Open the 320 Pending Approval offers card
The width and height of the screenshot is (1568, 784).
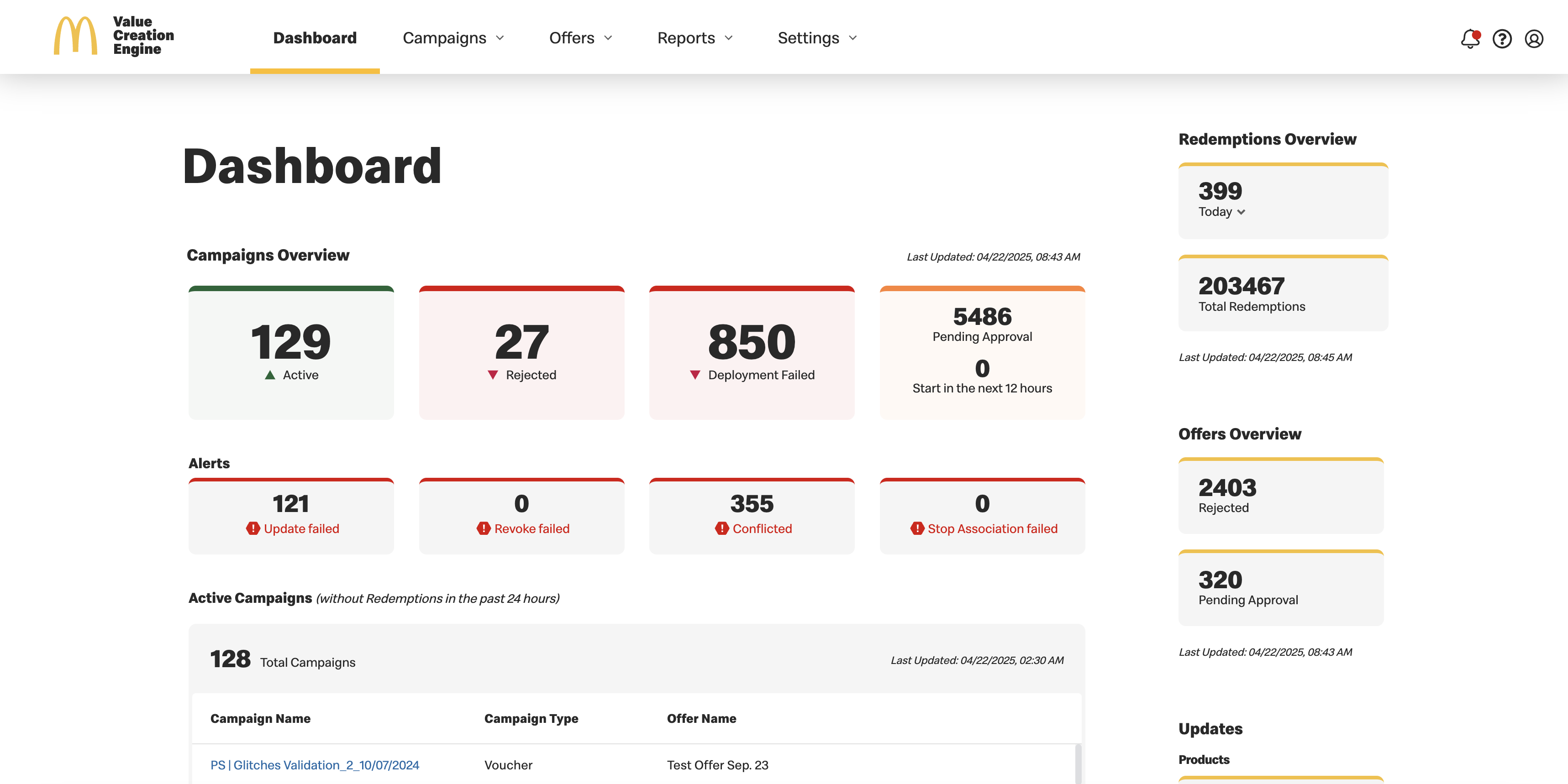(1281, 588)
